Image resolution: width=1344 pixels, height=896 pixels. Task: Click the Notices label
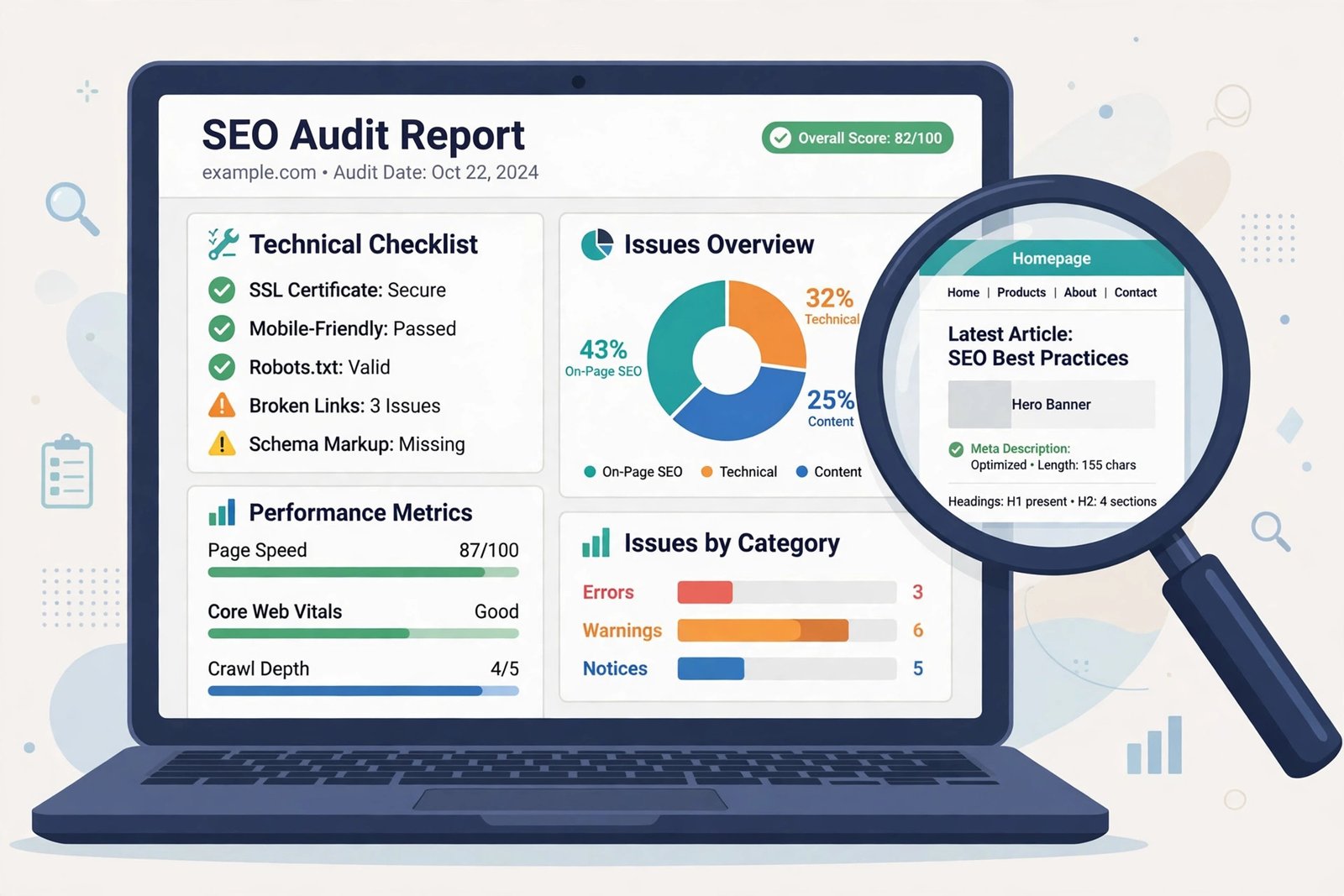(615, 668)
